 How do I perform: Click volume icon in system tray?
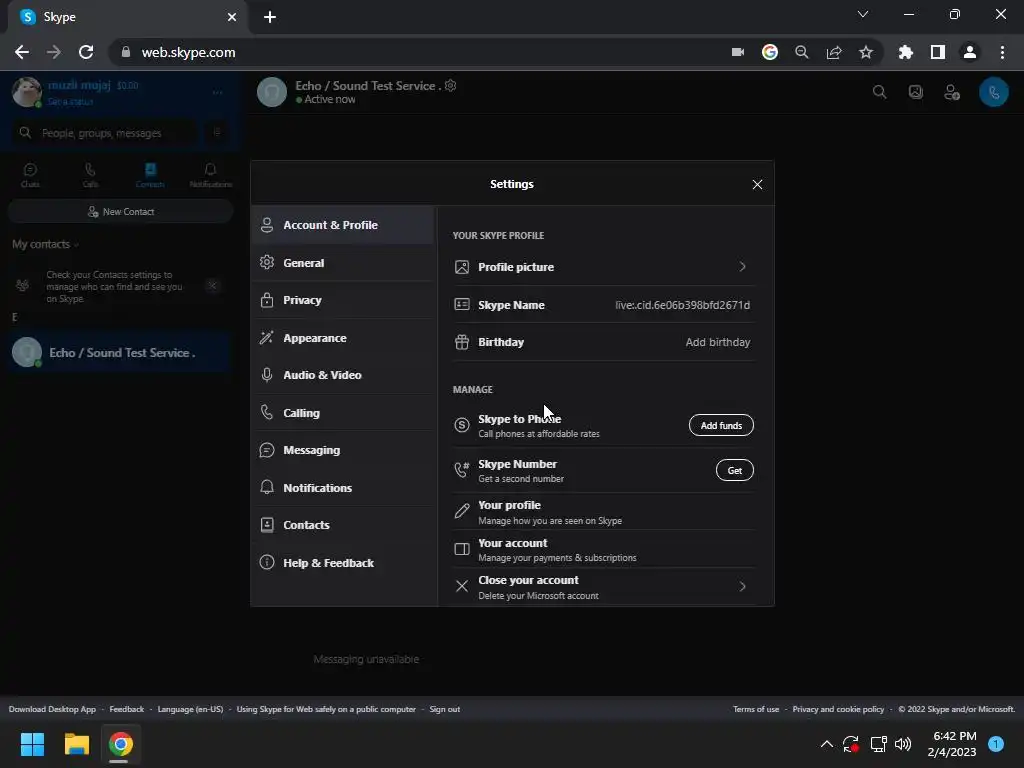(903, 744)
